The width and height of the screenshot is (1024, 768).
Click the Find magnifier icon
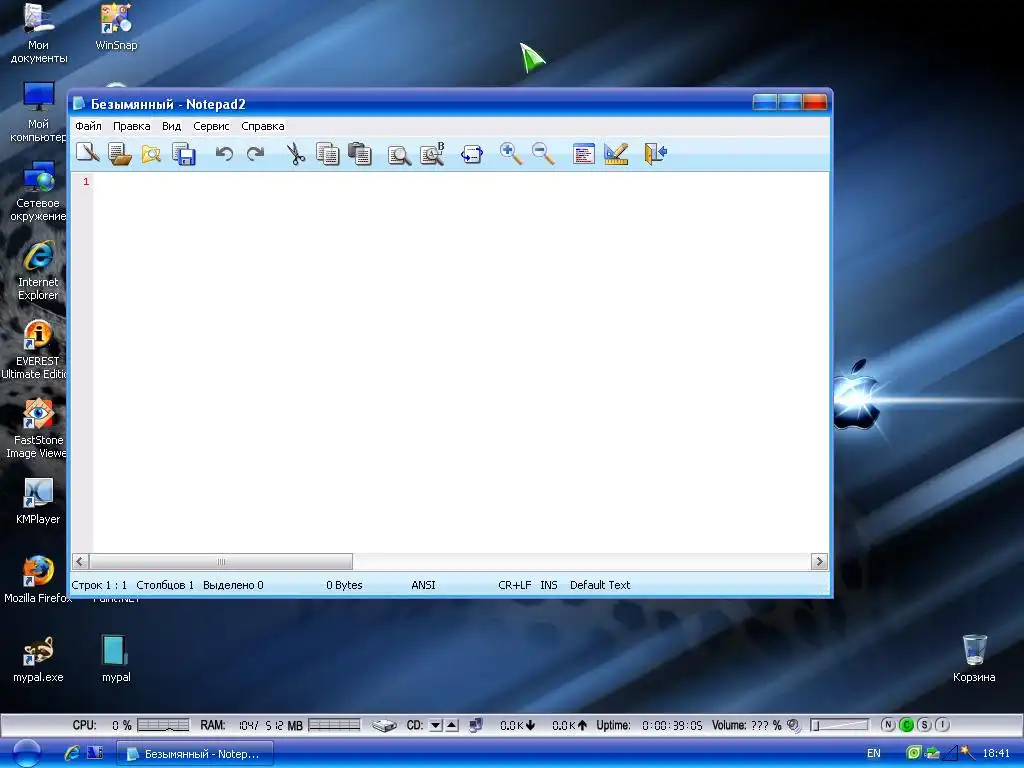pos(399,154)
